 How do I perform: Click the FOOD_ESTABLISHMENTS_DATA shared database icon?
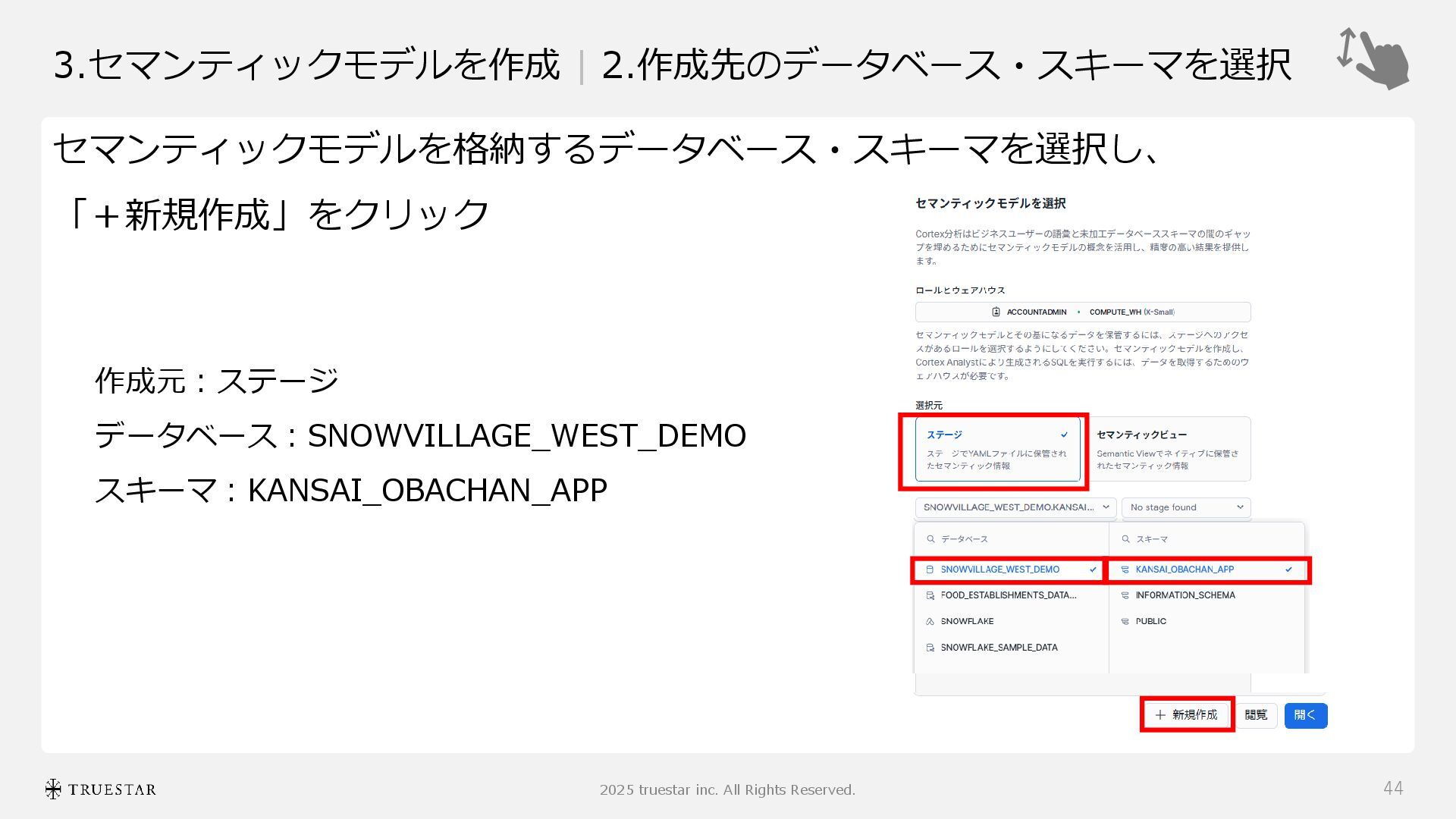coord(930,595)
